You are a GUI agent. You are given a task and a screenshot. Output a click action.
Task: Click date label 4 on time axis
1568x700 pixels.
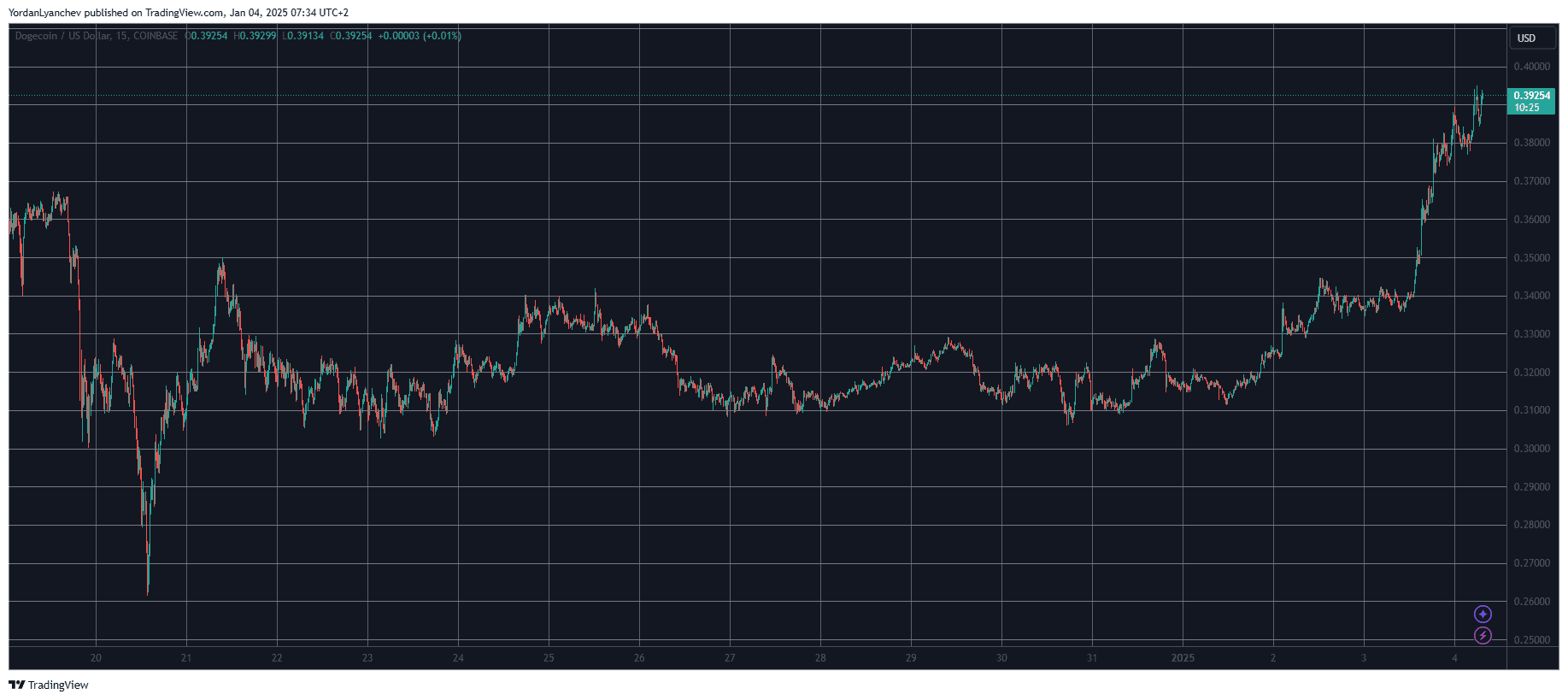(1454, 658)
